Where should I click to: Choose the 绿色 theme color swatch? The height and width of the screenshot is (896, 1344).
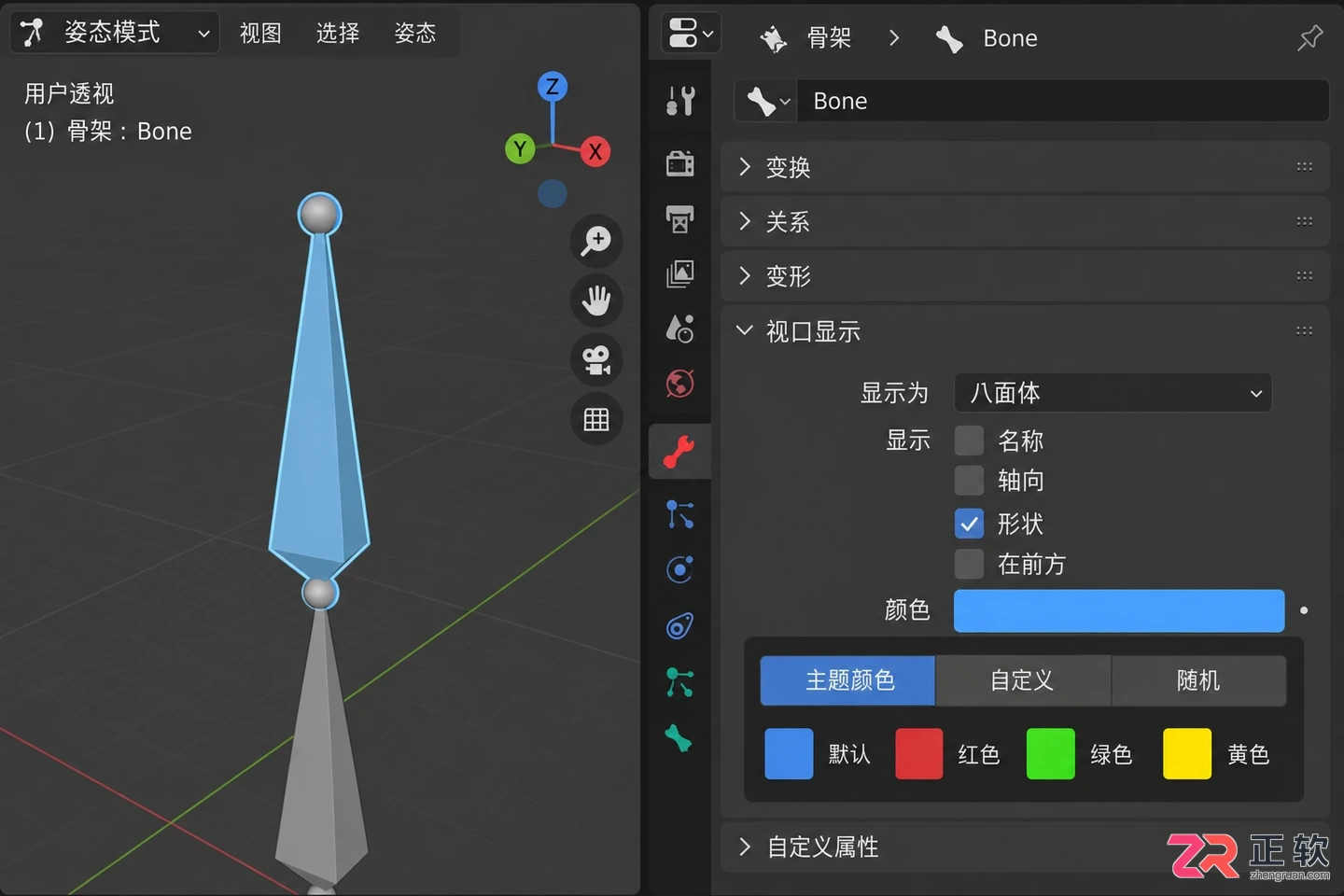point(1051,754)
